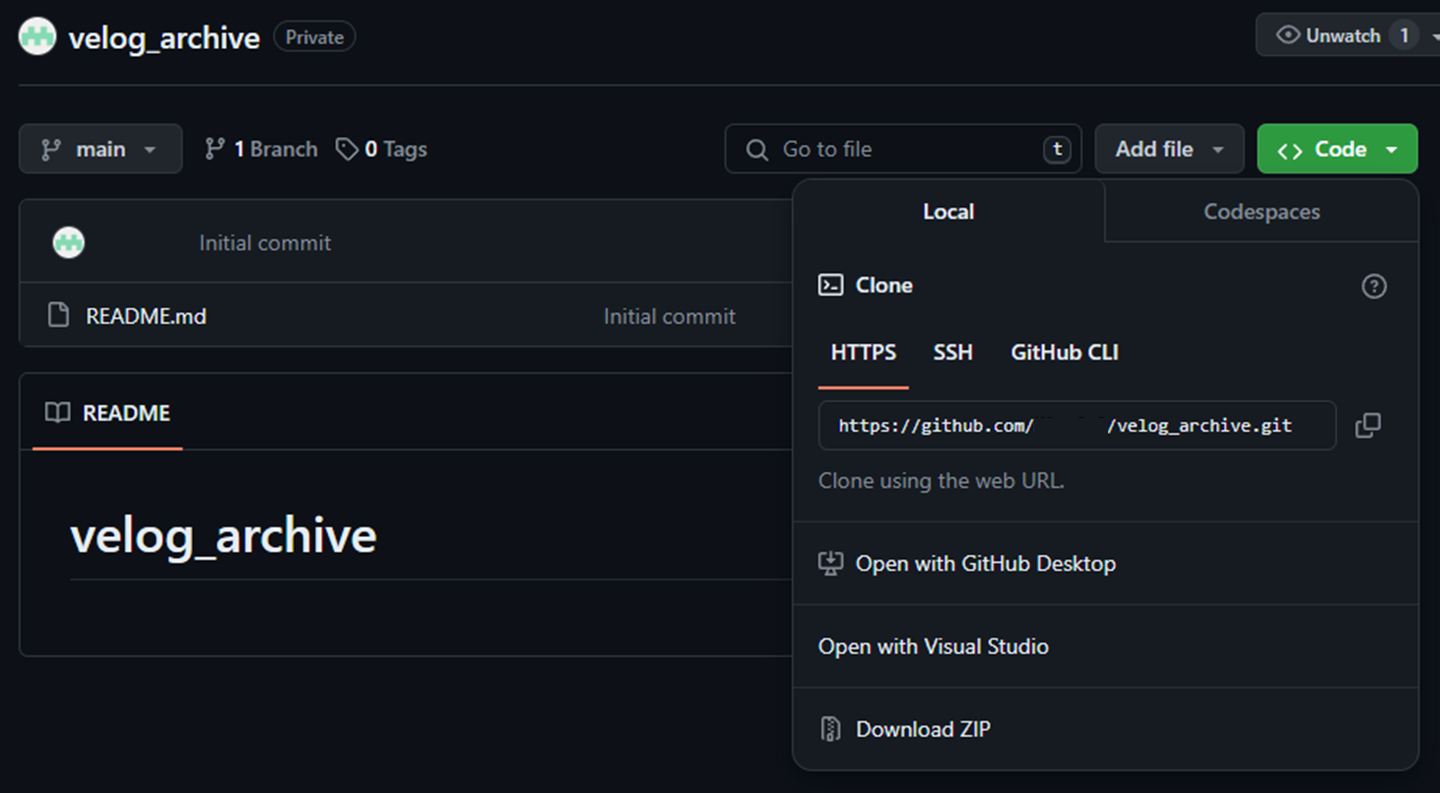This screenshot has width=1440, height=793.
Task: Click the clone URL text field
Action: pos(1077,426)
